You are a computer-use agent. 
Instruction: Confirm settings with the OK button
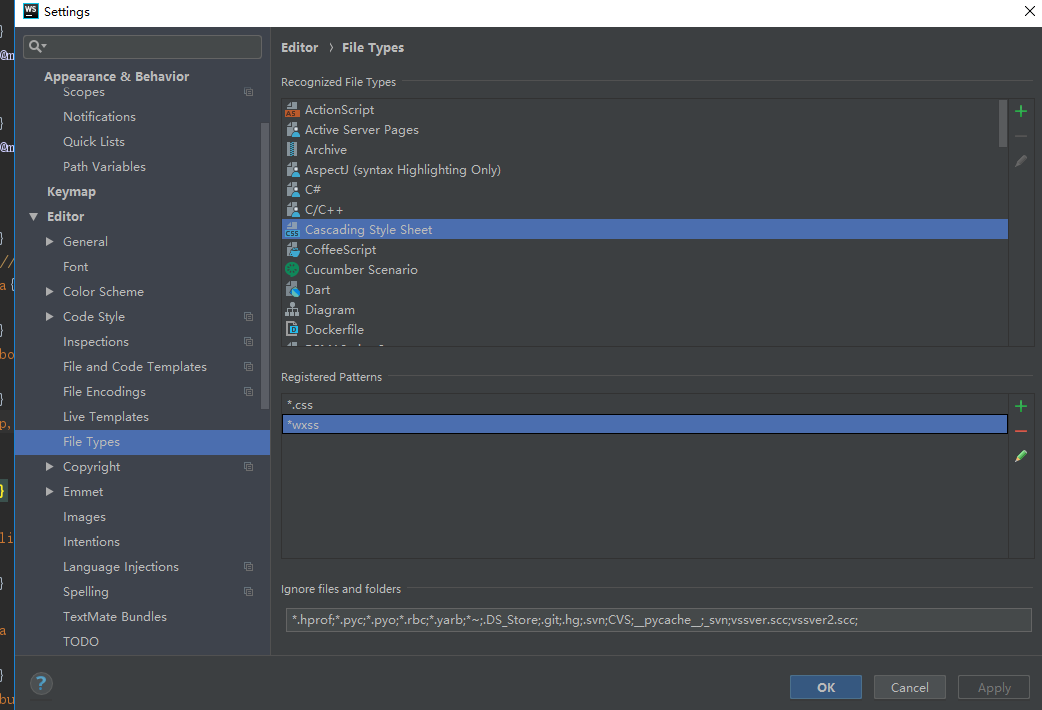pyautogui.click(x=825, y=687)
